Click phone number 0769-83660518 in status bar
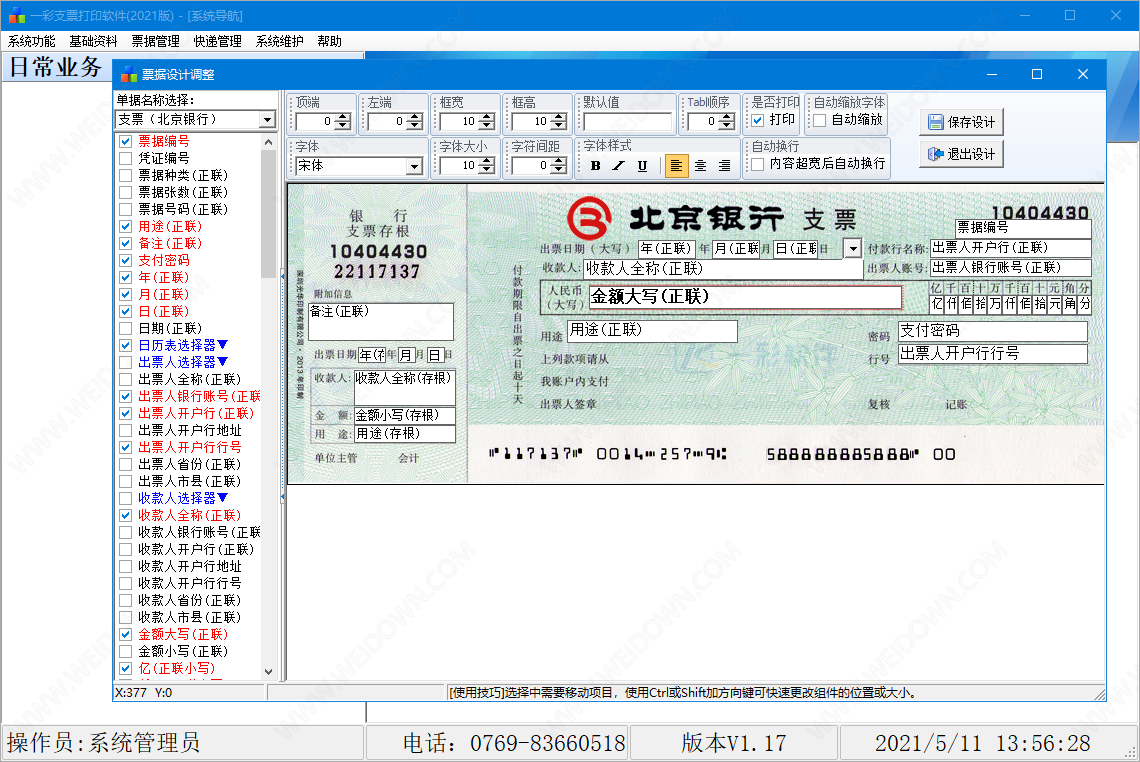The width and height of the screenshot is (1140, 762). pyautogui.click(x=547, y=743)
